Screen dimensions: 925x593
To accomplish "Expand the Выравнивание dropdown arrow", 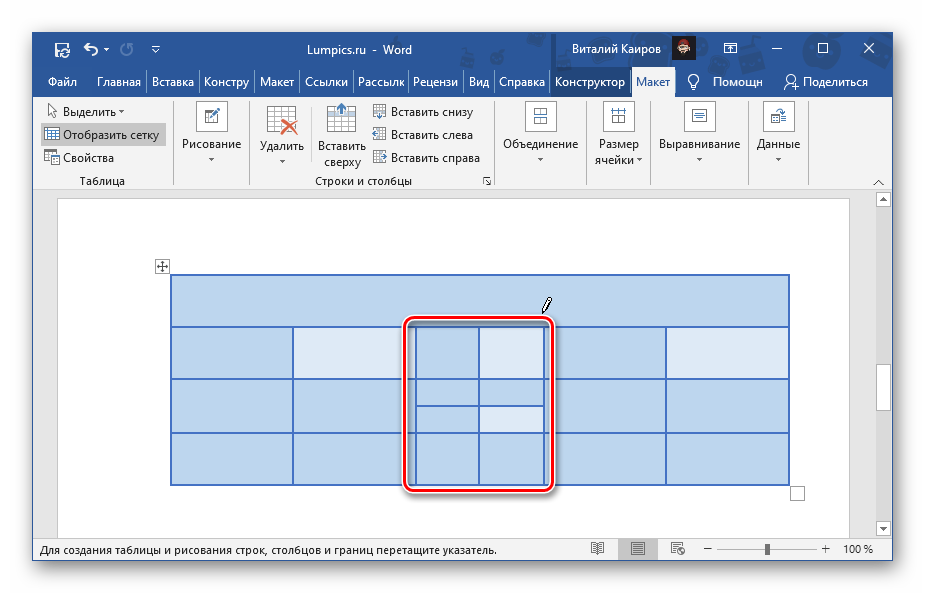I will point(699,160).
